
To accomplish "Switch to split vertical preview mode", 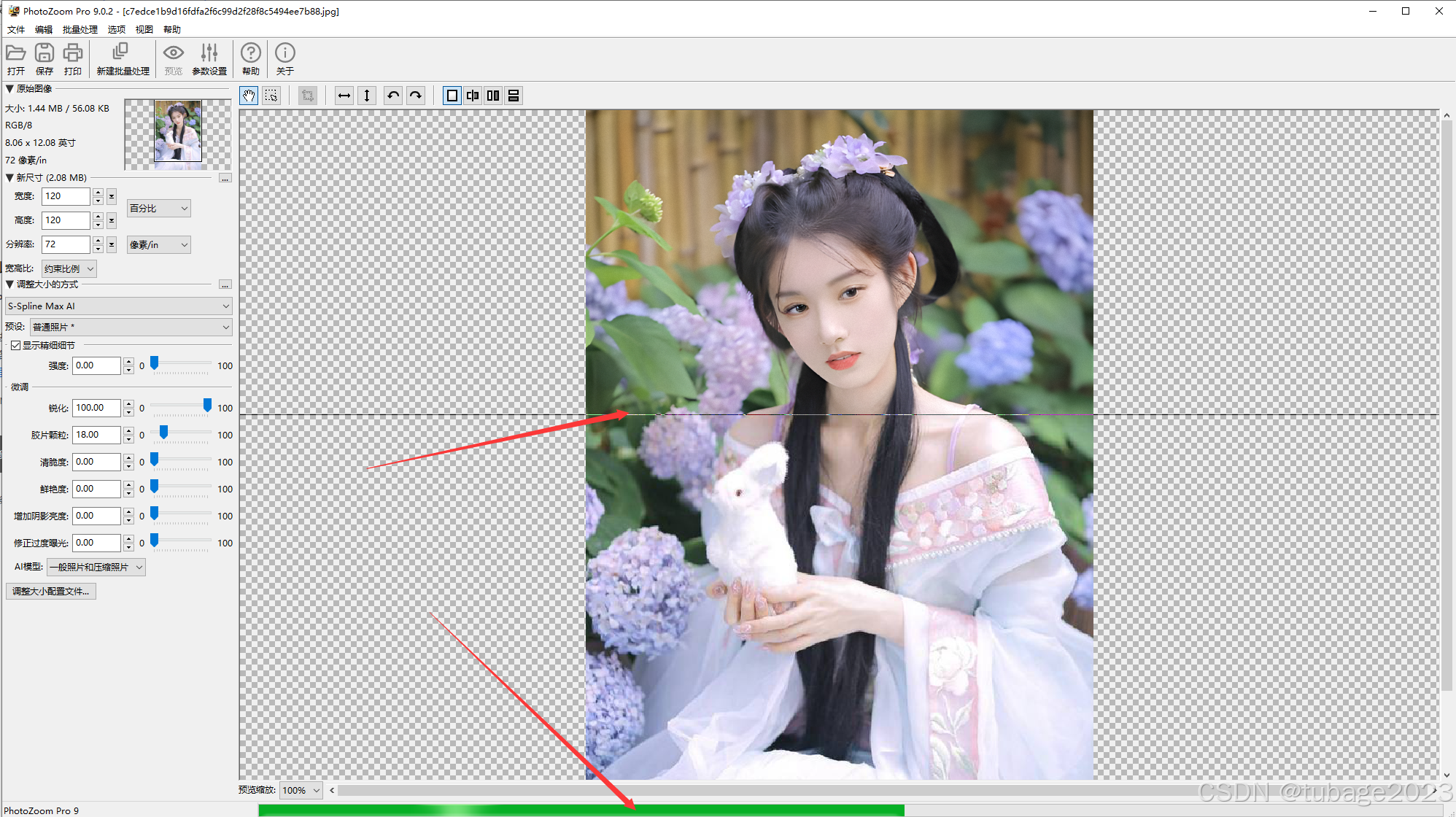I will coord(473,96).
